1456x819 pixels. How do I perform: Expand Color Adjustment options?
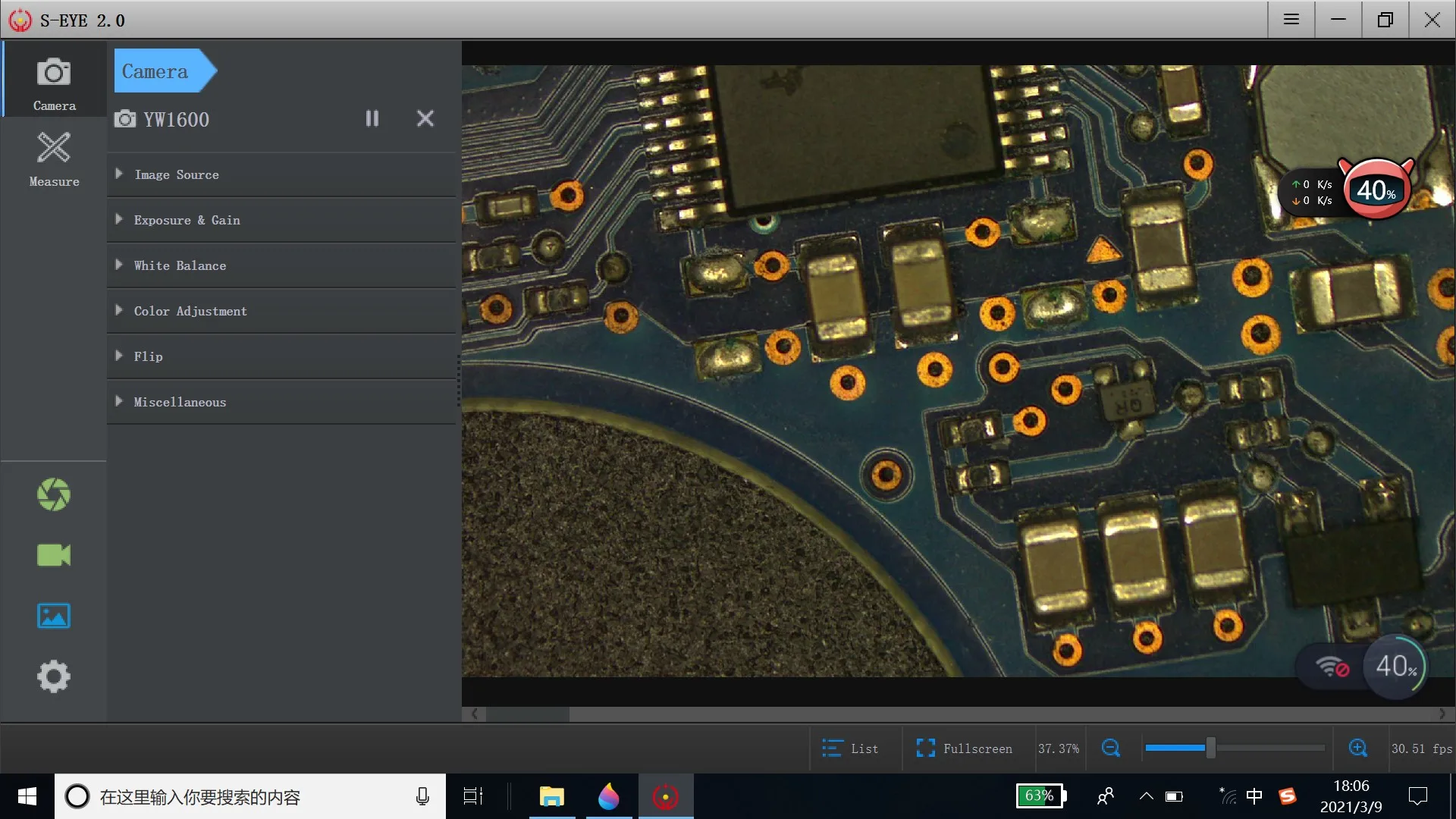(190, 311)
